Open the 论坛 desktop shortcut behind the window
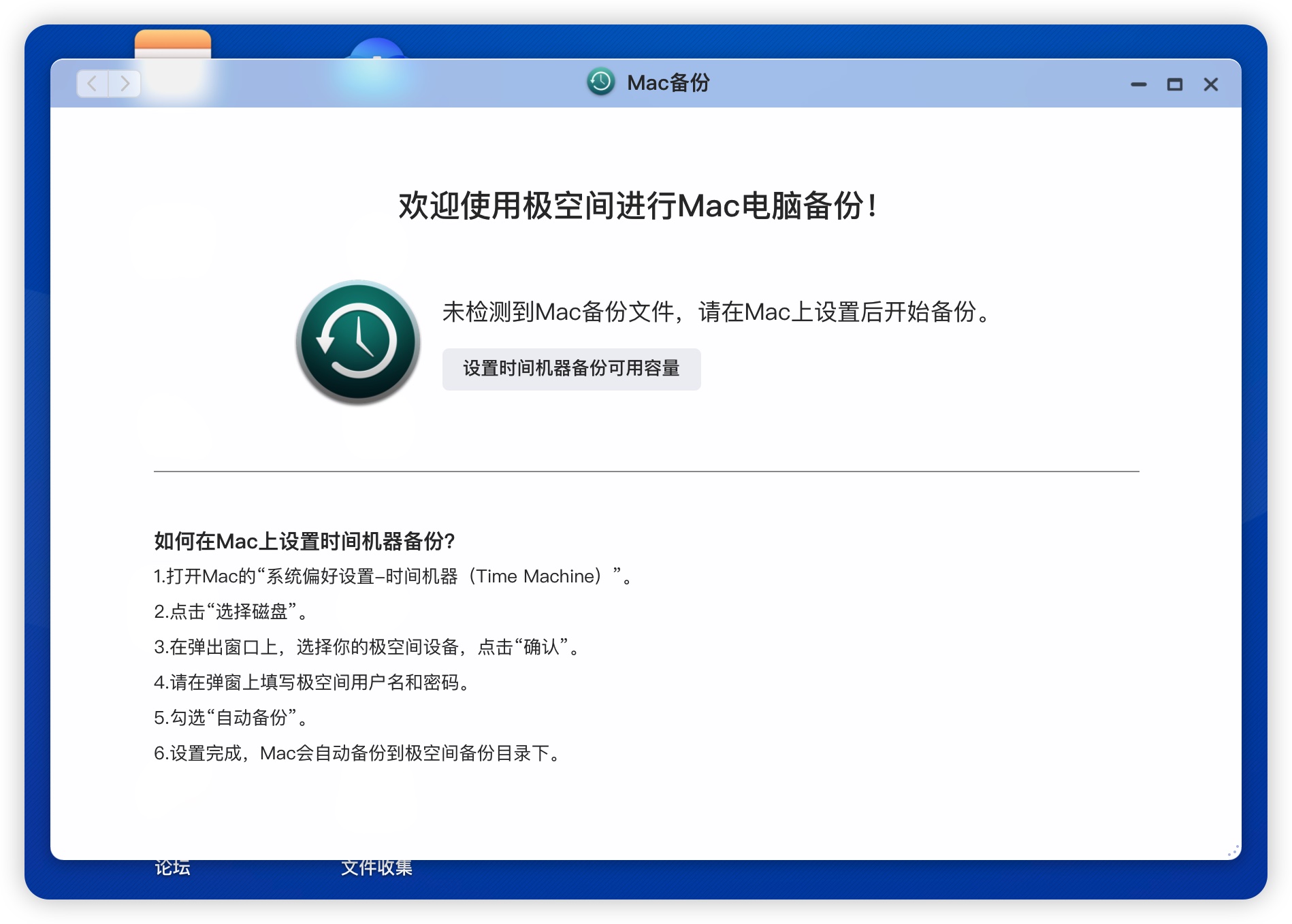Viewport: 1292px width, 924px height. [172, 868]
